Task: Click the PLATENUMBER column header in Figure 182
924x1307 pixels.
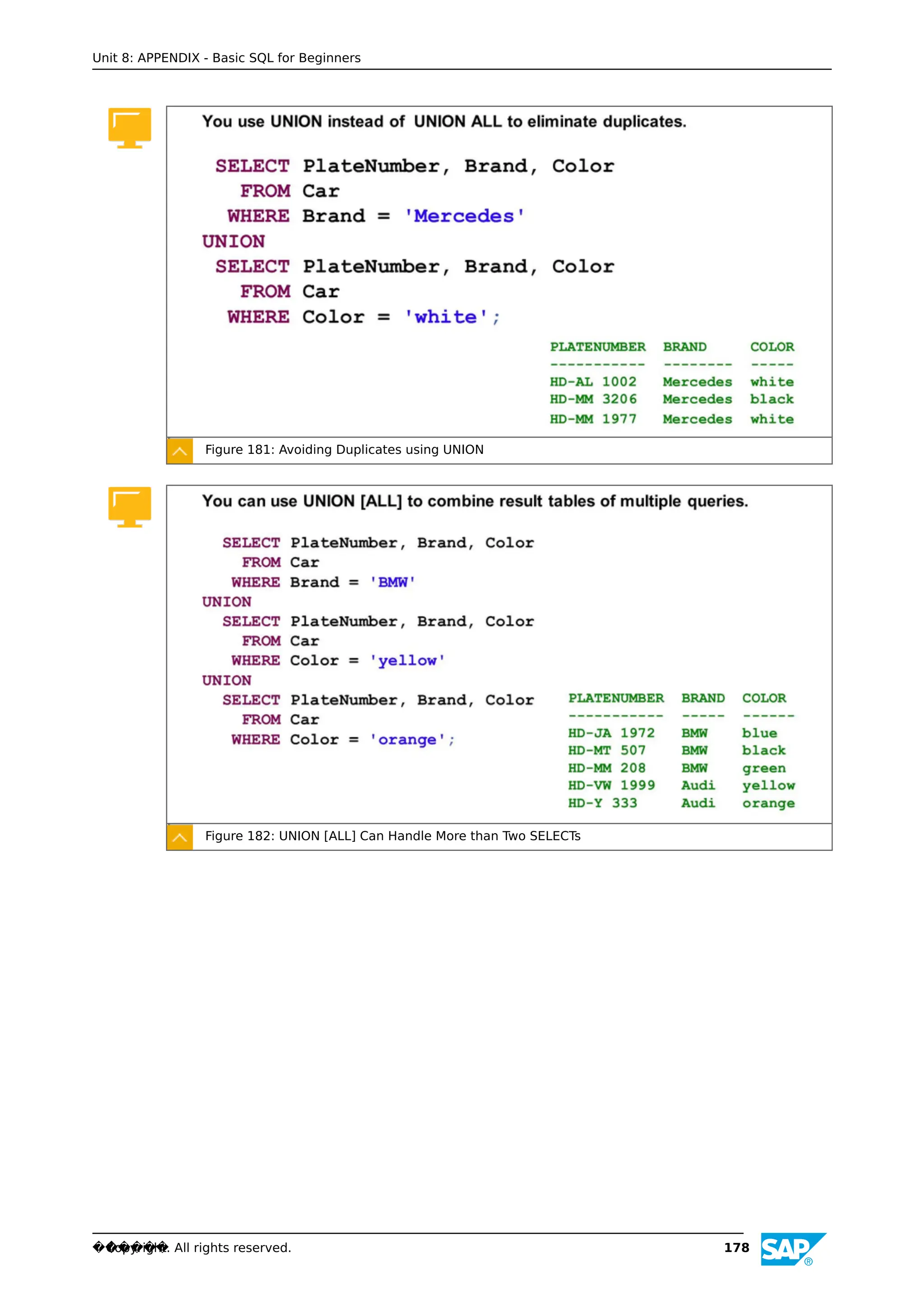Action: tap(615, 698)
